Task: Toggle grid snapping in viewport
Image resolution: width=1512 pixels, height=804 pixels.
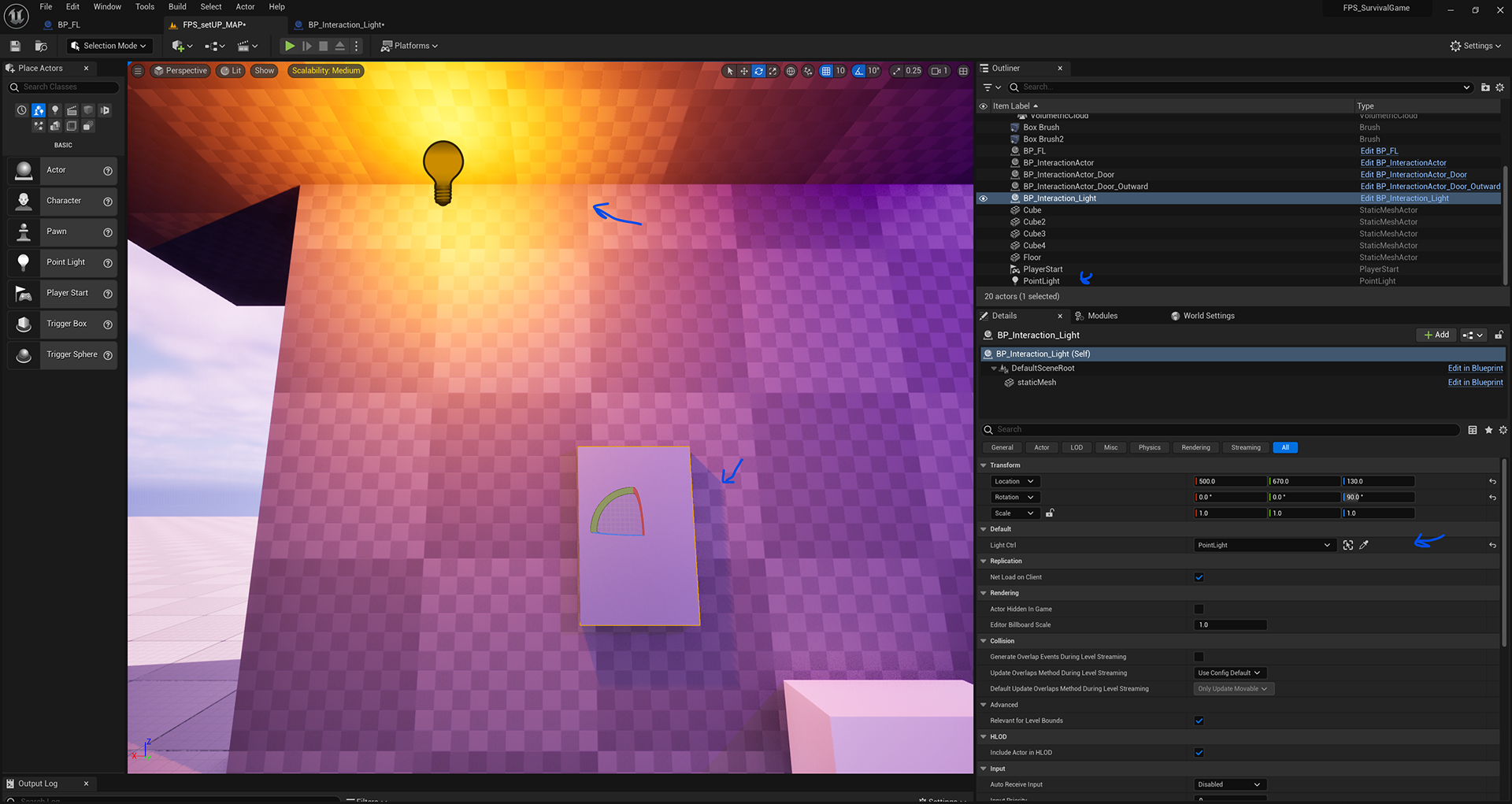Action: (826, 71)
